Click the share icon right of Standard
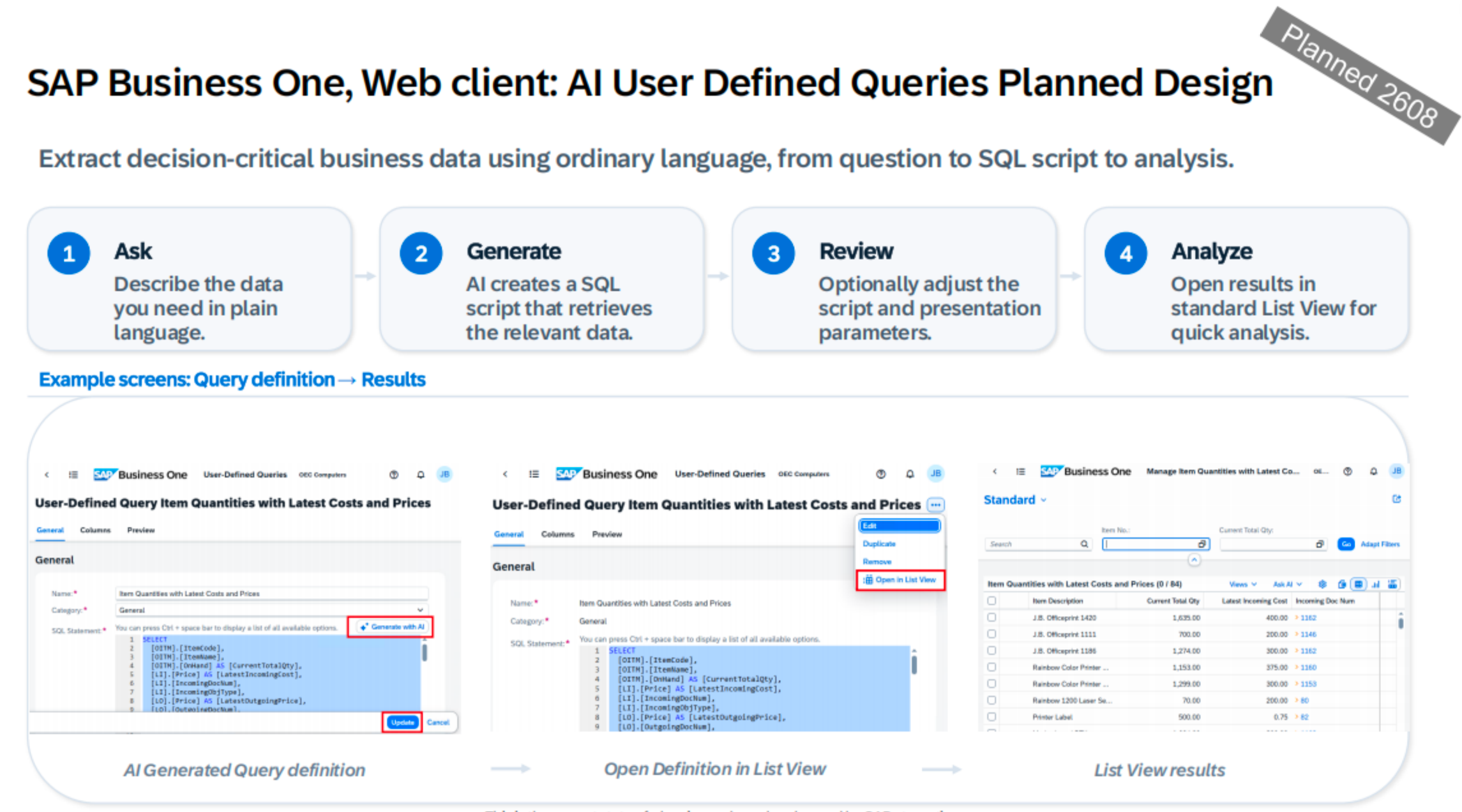Screen dimensions: 1462x812 click(1396, 499)
